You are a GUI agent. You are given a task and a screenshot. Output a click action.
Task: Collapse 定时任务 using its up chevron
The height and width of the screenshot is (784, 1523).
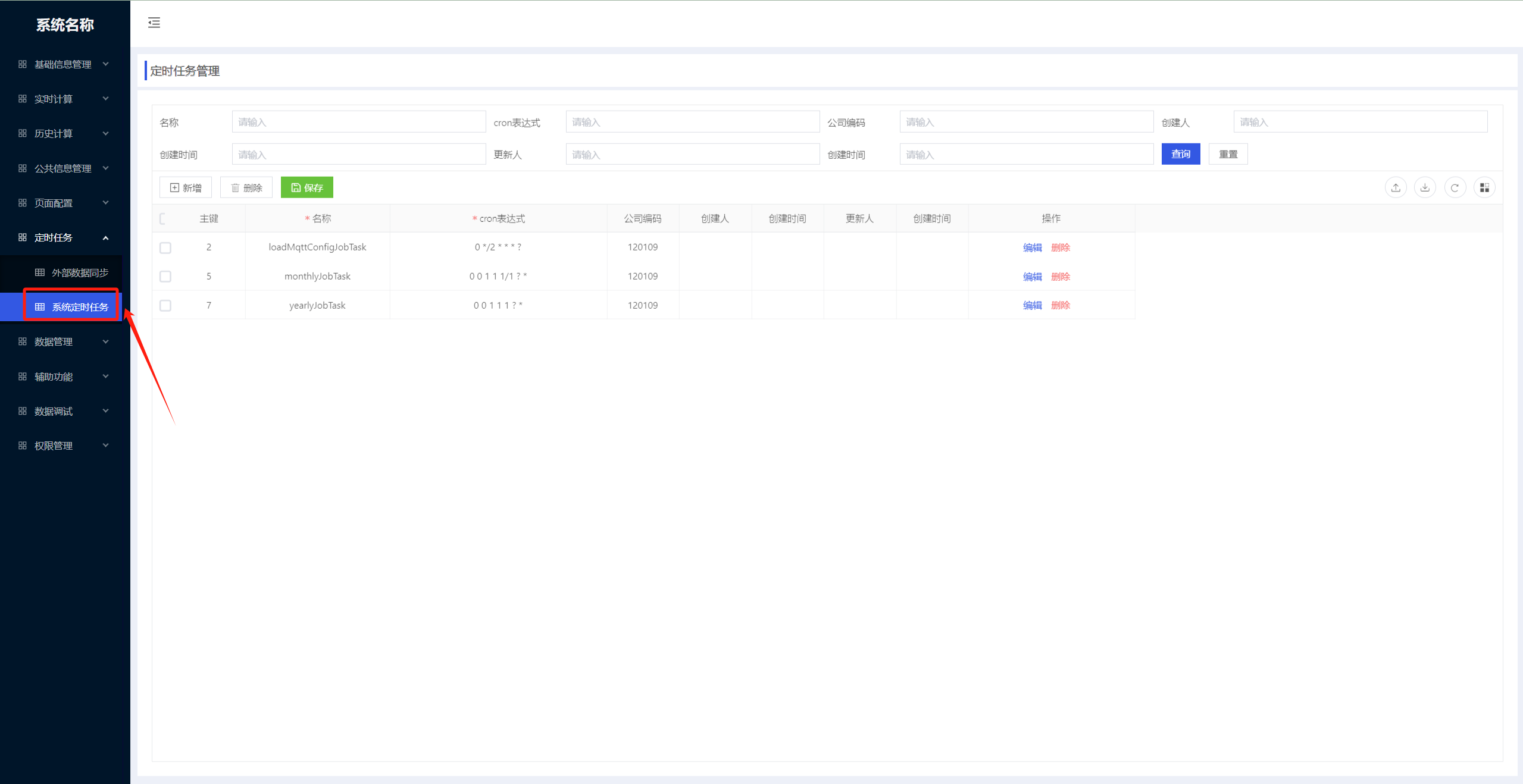106,238
